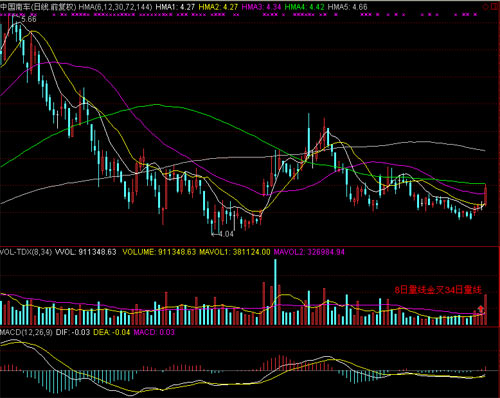The height and width of the screenshot is (398, 500).
Task: Select the green HMA4: 4.42 value
Action: pos(304,7)
